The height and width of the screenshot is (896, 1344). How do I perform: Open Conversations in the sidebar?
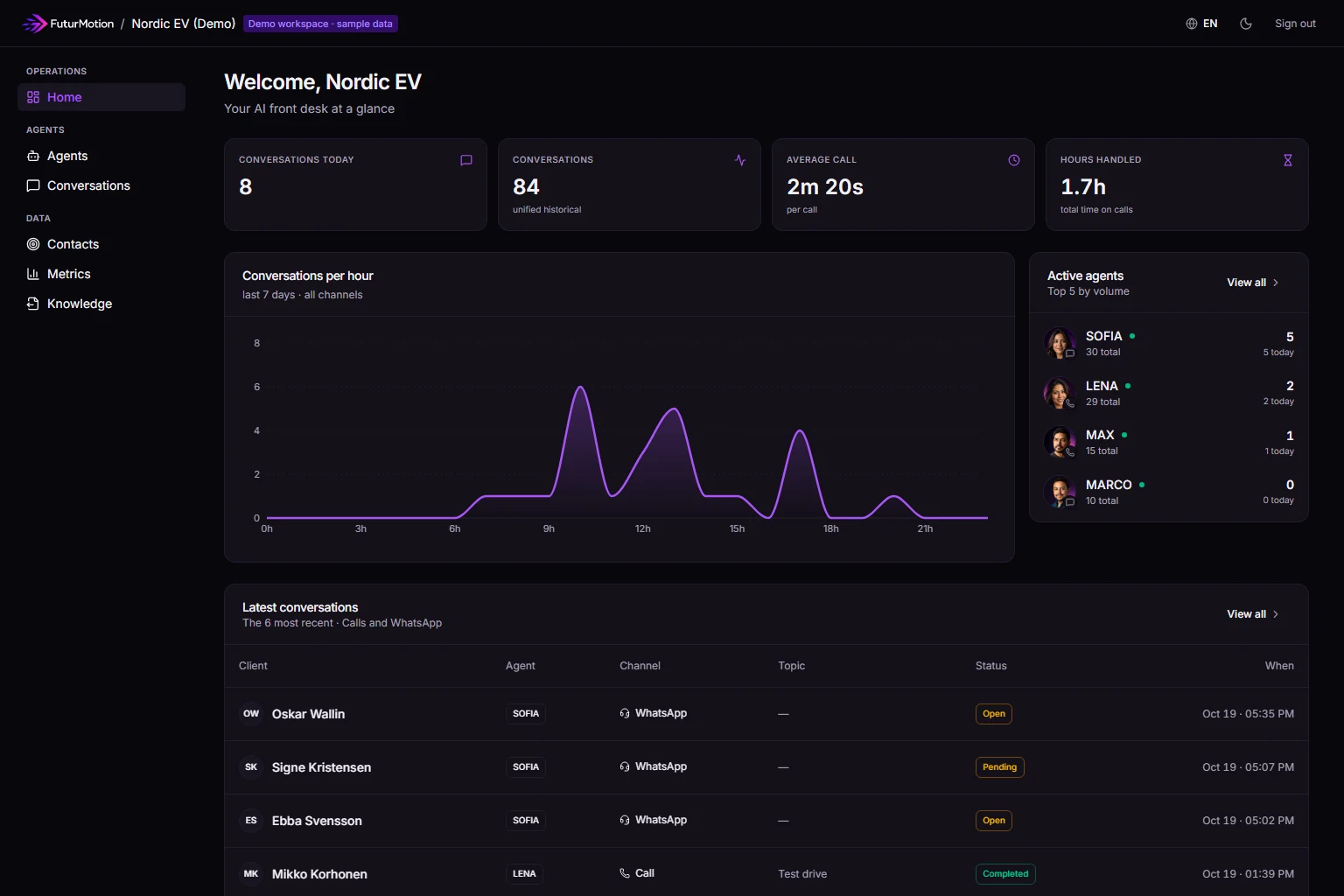(101, 185)
